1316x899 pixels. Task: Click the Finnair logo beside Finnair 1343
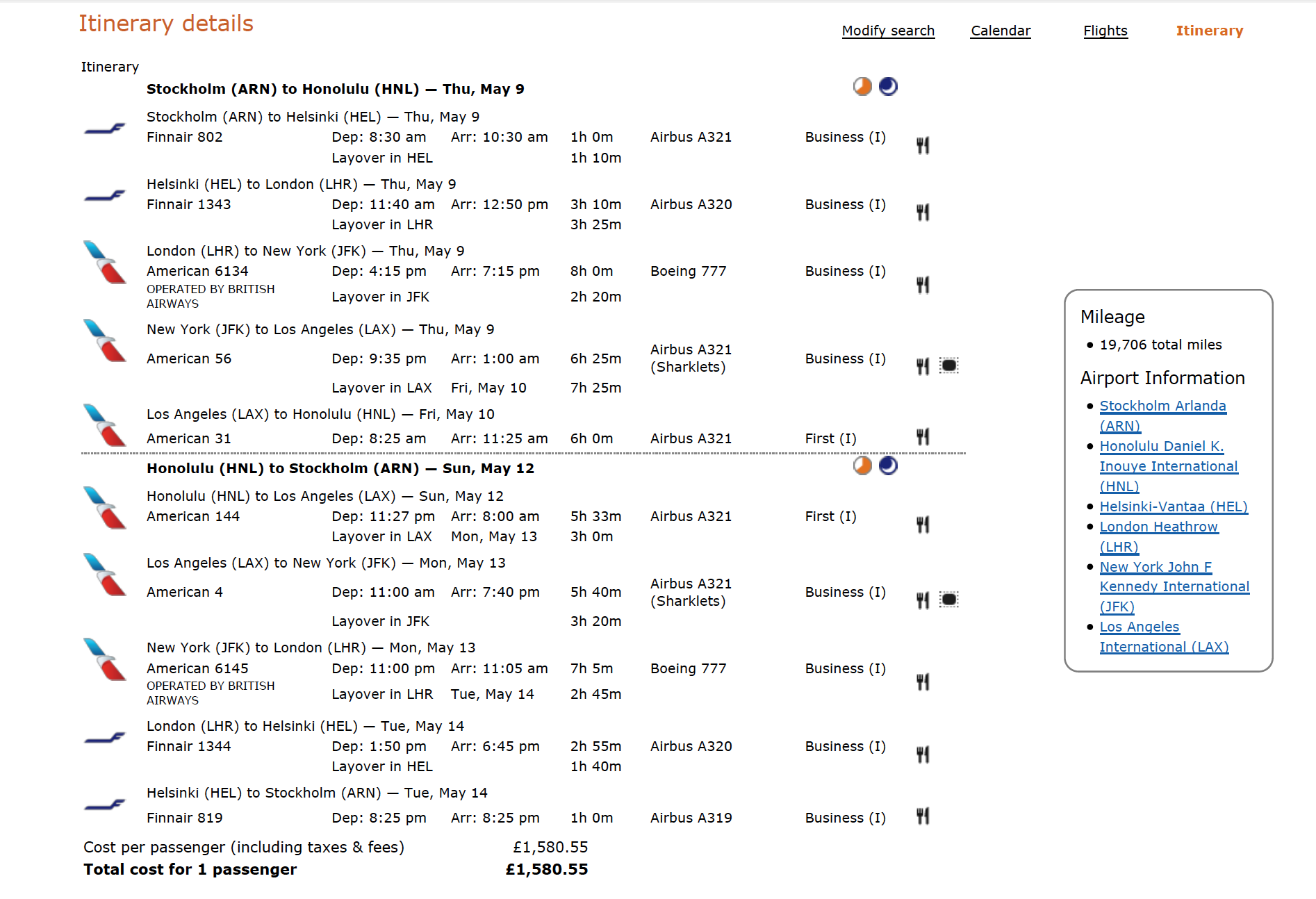(x=104, y=196)
